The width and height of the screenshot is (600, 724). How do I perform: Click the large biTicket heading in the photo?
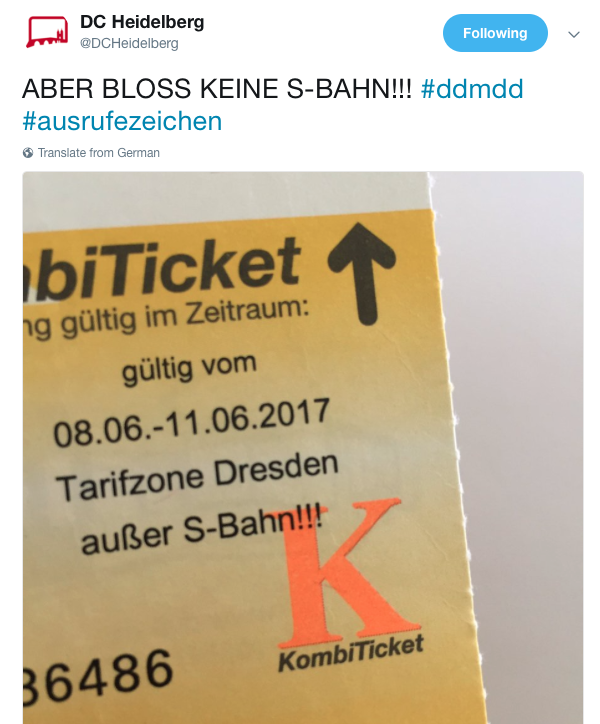(x=163, y=270)
